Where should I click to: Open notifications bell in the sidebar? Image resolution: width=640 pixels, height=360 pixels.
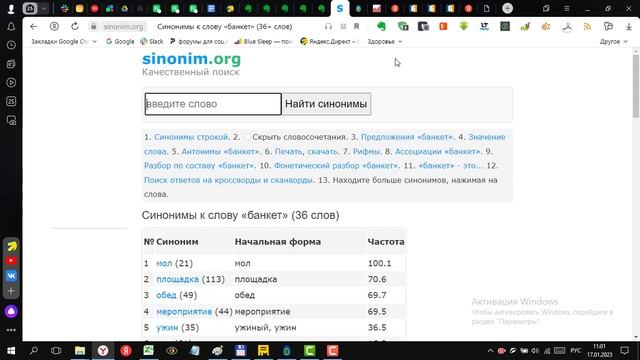11,27
